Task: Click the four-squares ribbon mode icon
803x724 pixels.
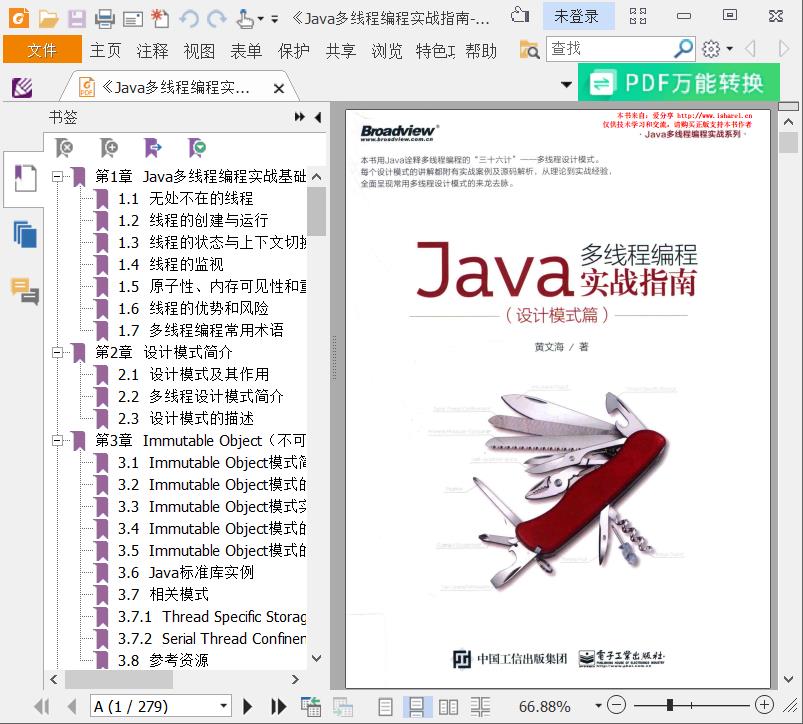Action: 638,16
